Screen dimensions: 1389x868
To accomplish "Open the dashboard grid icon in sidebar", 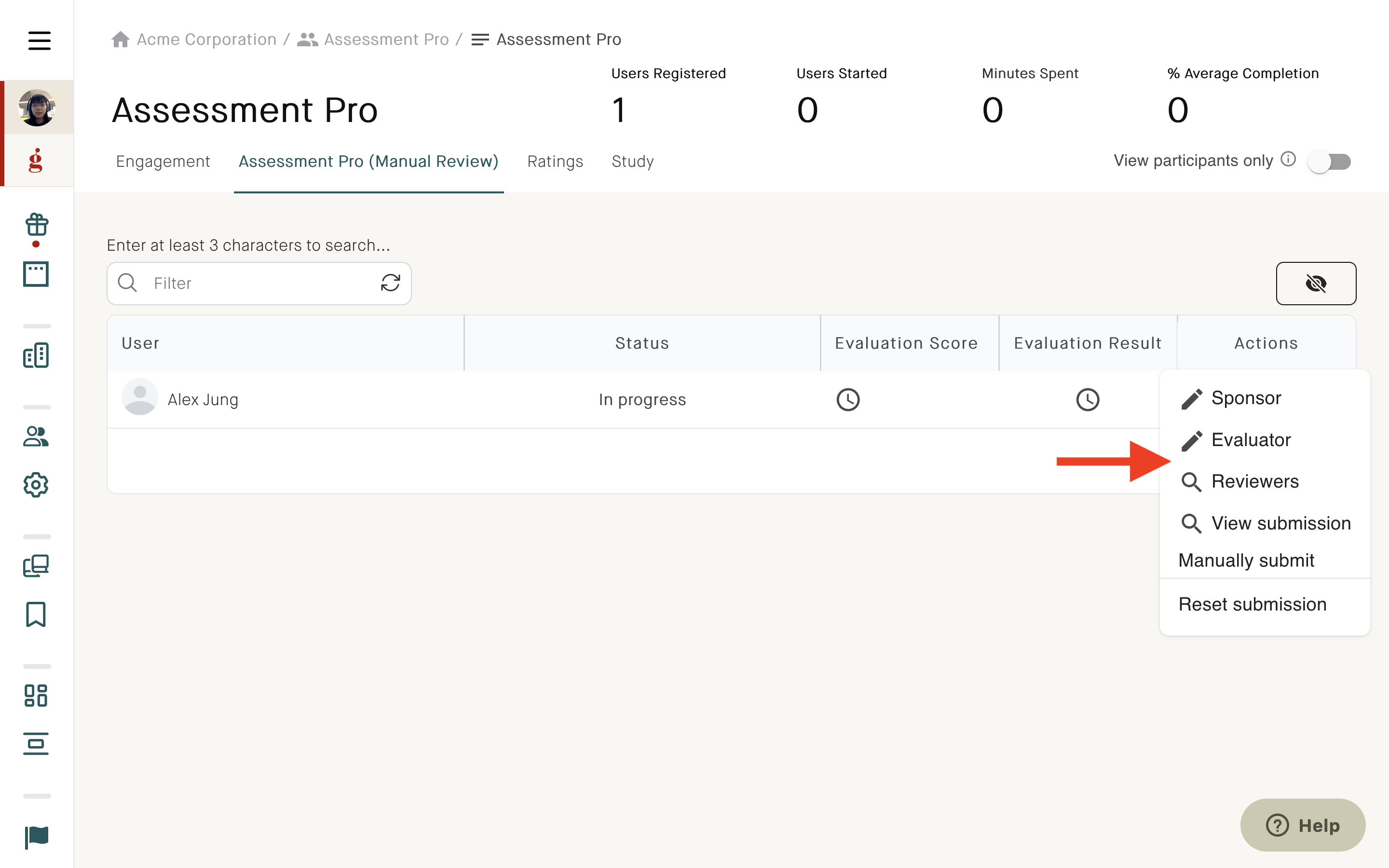I will [36, 696].
